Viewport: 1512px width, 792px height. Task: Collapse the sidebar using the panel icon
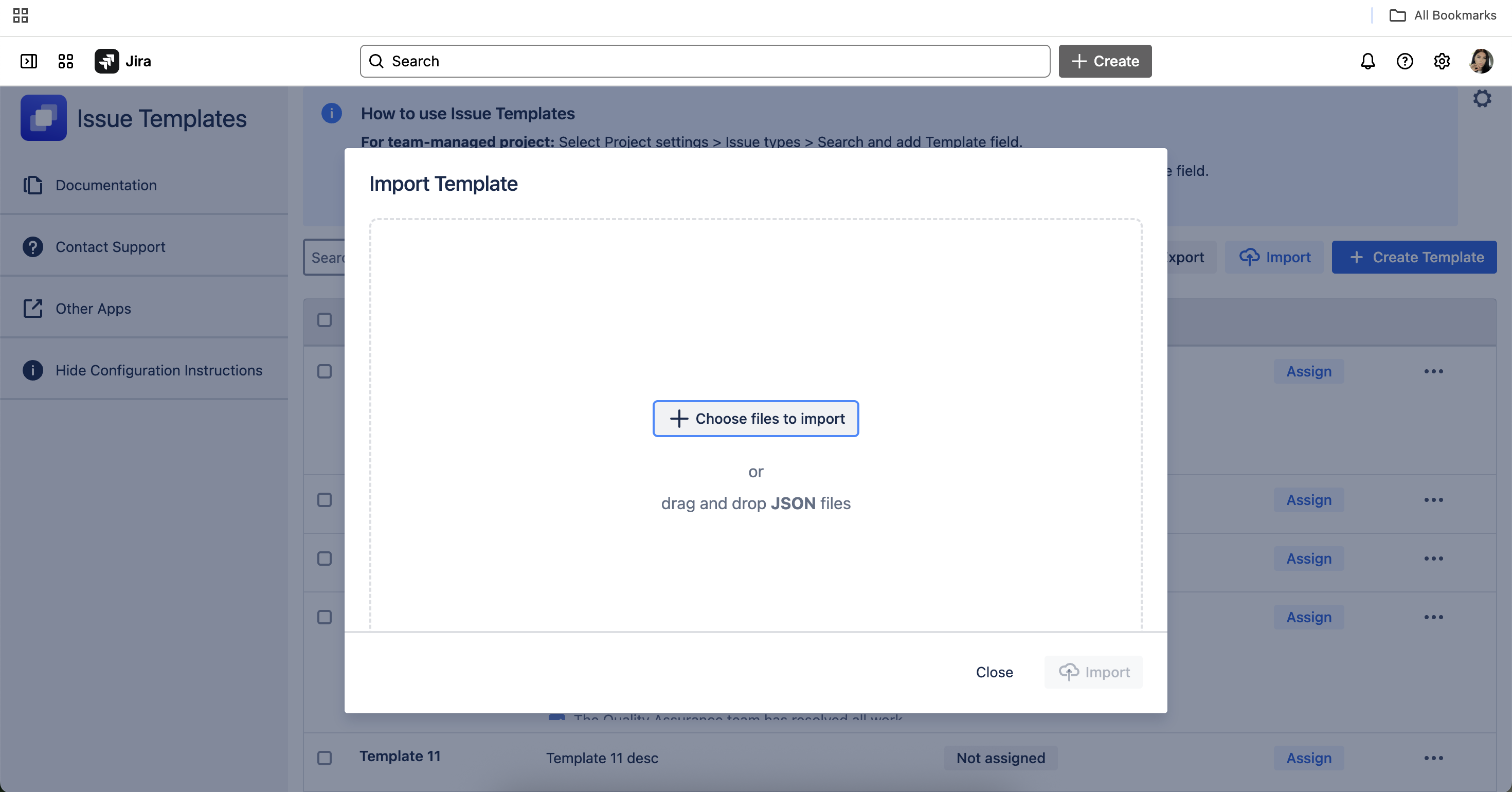pyautogui.click(x=29, y=61)
